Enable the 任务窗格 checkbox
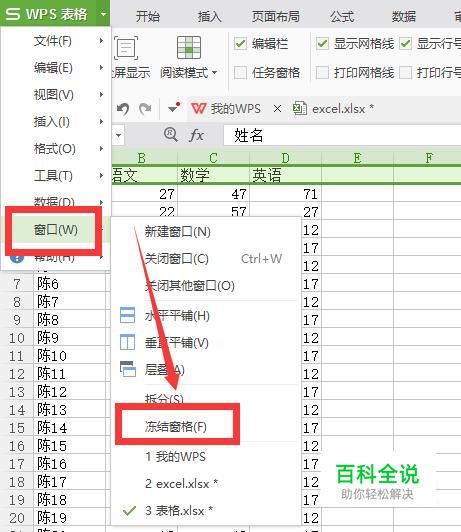This screenshot has height=532, width=461. point(240,72)
